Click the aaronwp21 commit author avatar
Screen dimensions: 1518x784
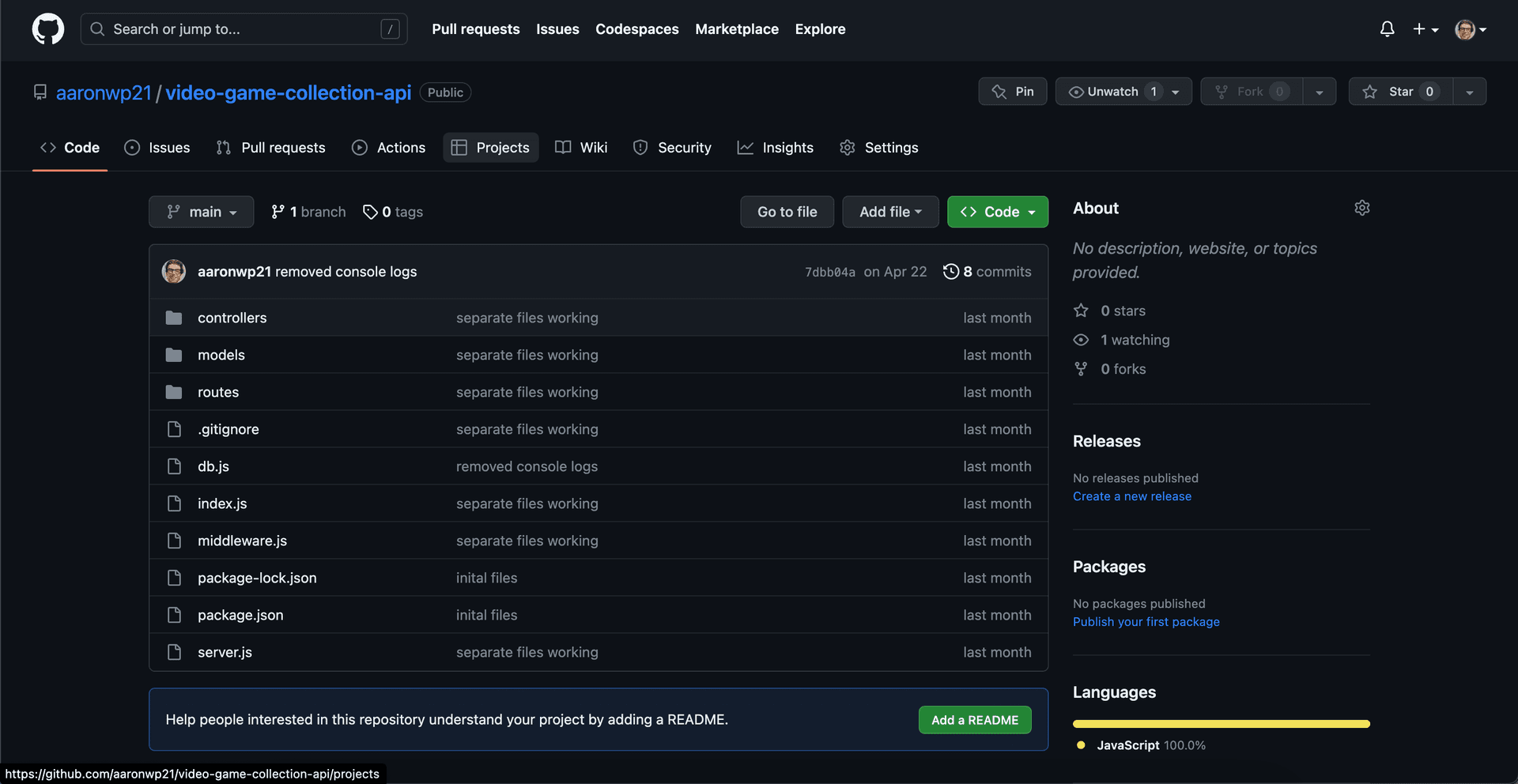(174, 272)
